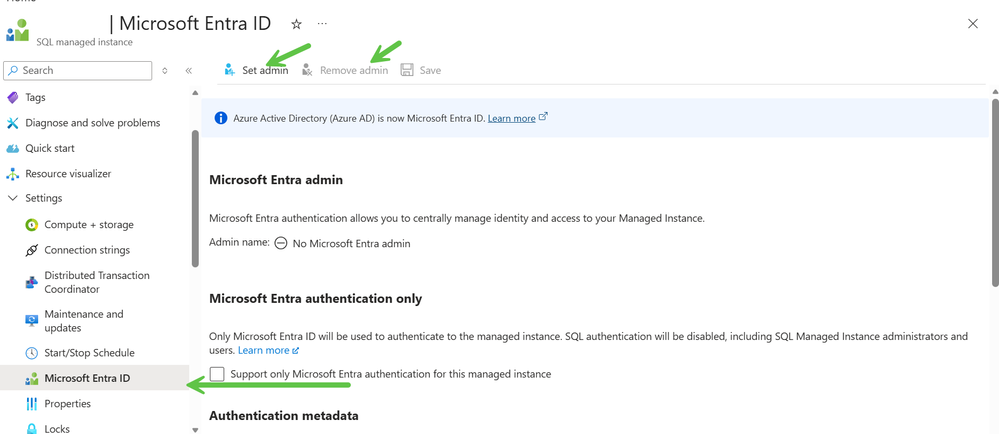999x434 pixels.
Task: Click the Distributed Transaction Coordinator icon
Action: (31, 282)
